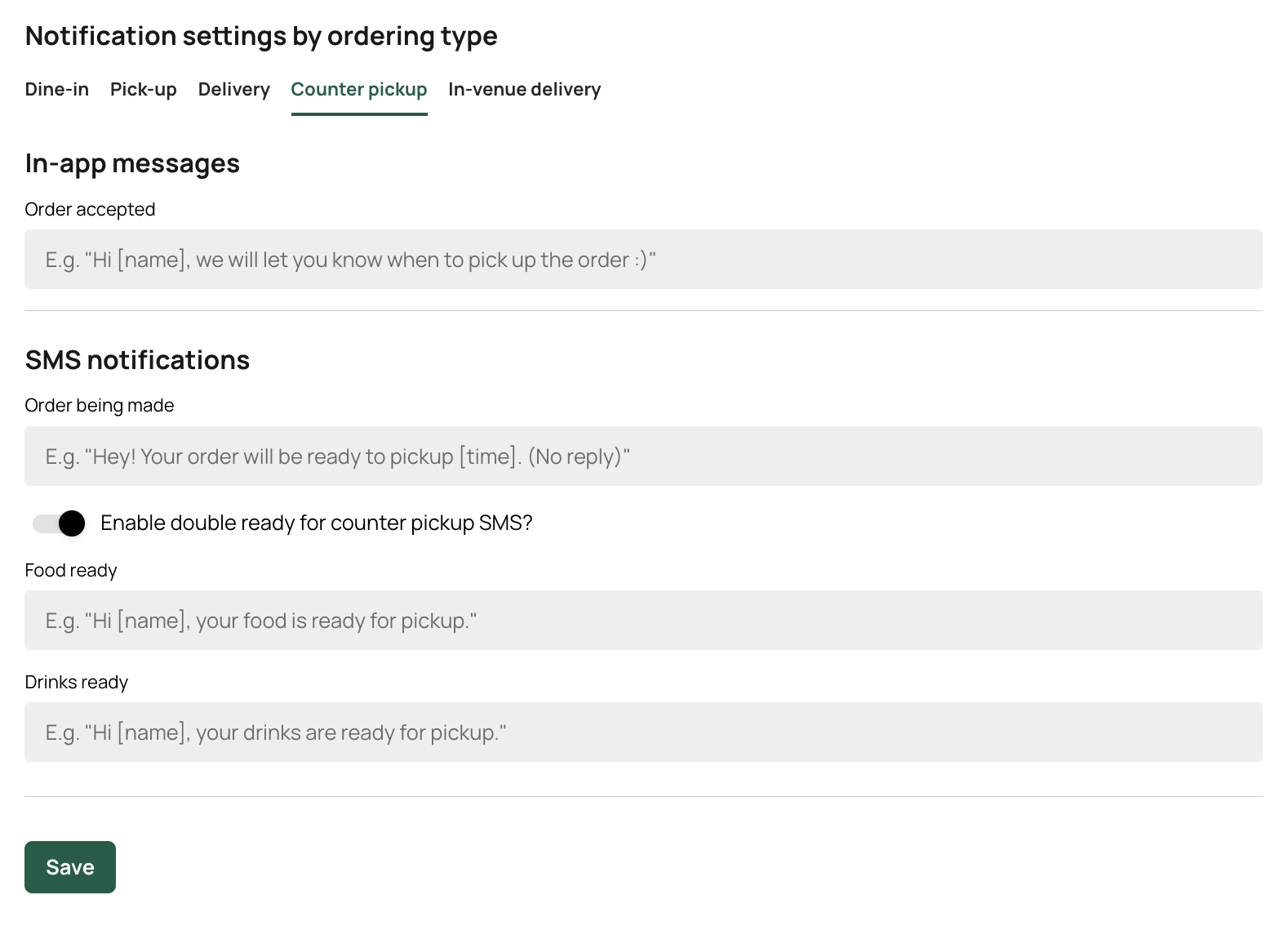Click the Counter pickup tab
The height and width of the screenshot is (926, 1288).
coord(359,89)
